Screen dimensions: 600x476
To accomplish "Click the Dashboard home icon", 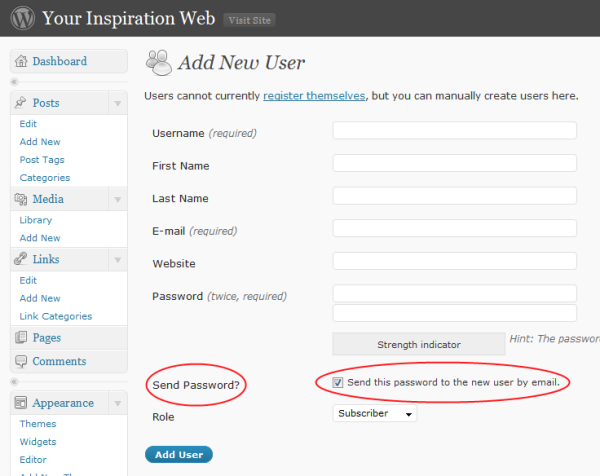I will click(x=22, y=62).
